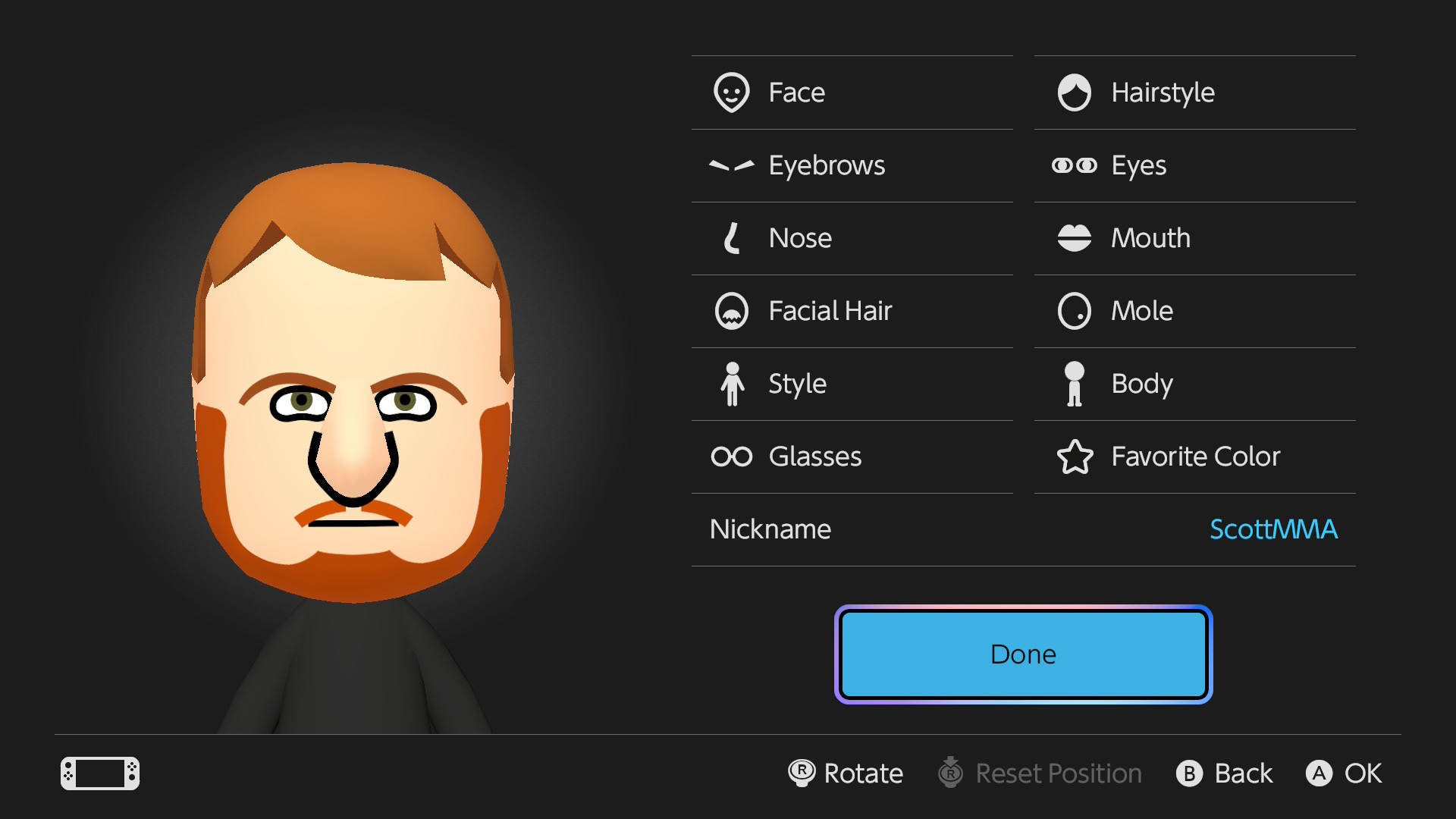Open the Nose menu label
Image resolution: width=1456 pixels, height=819 pixels.
point(800,238)
